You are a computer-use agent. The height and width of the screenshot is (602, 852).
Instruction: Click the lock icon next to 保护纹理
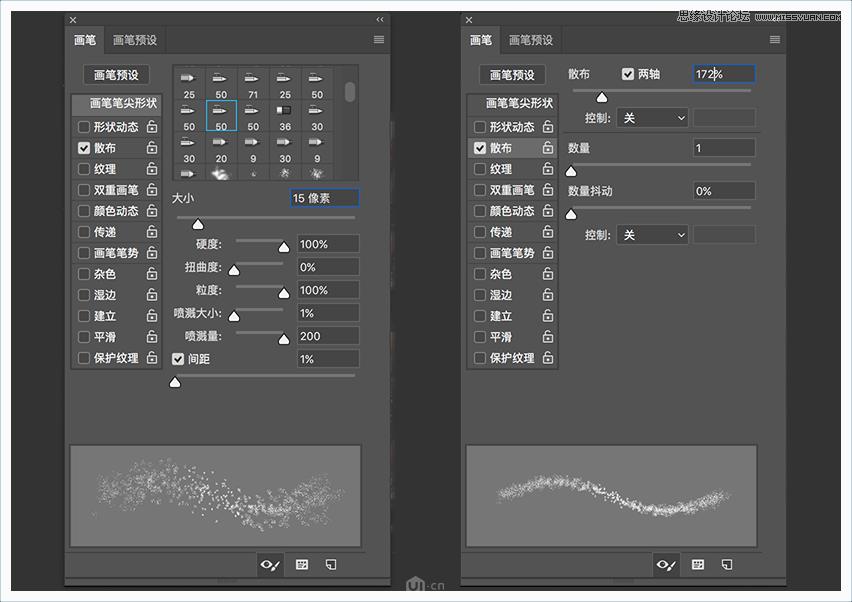pos(150,358)
